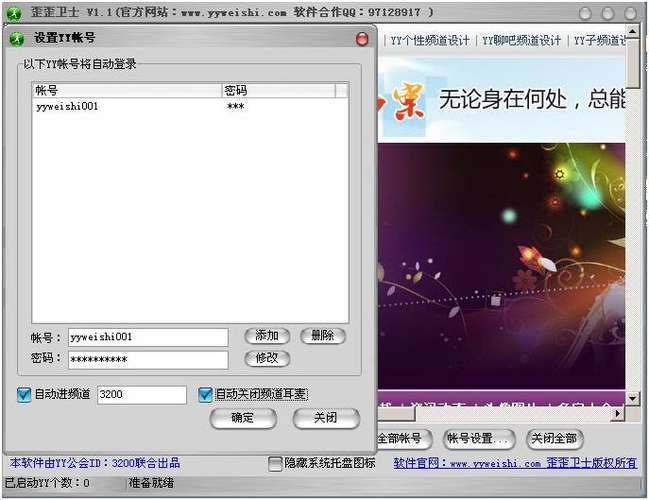Click the 添加 button
Screen dimensions: 649x500
point(267,336)
